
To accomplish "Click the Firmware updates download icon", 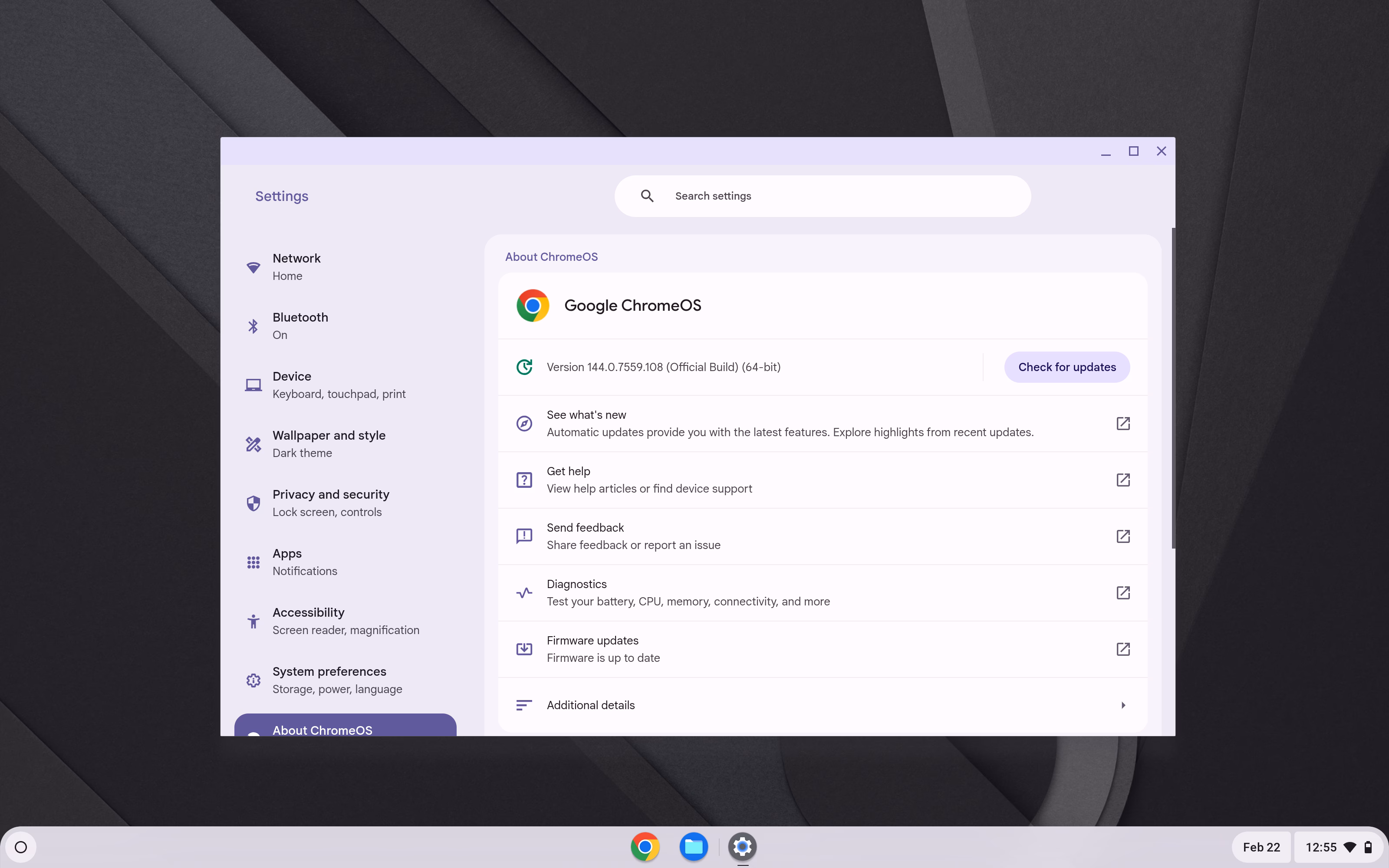I will click(x=523, y=648).
